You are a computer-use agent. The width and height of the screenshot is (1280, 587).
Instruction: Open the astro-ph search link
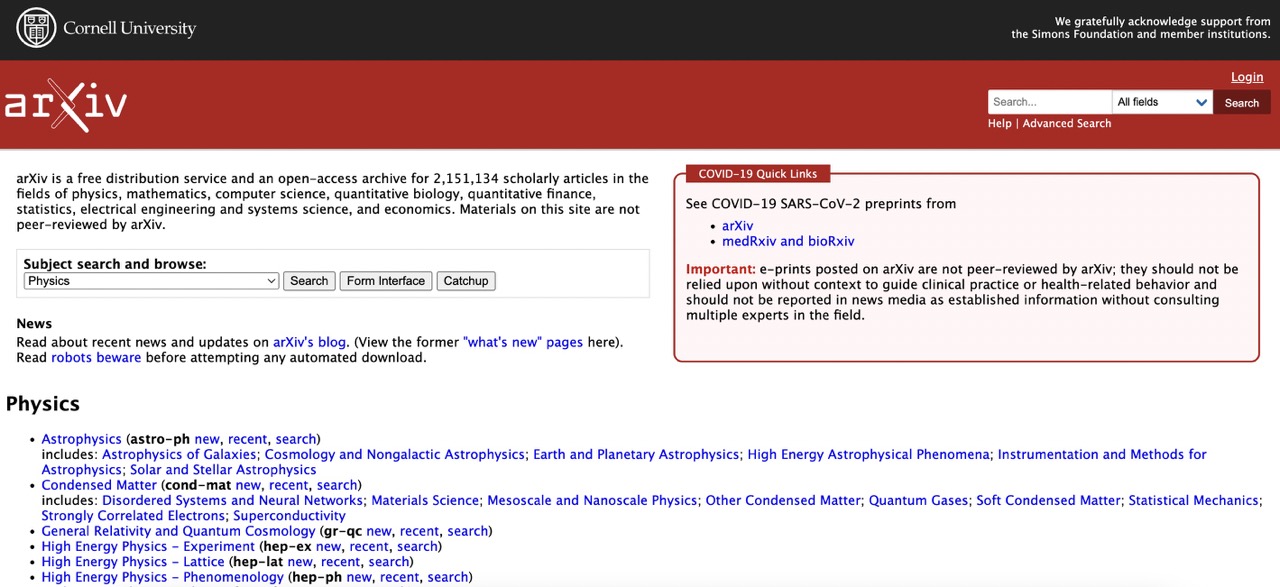(296, 439)
